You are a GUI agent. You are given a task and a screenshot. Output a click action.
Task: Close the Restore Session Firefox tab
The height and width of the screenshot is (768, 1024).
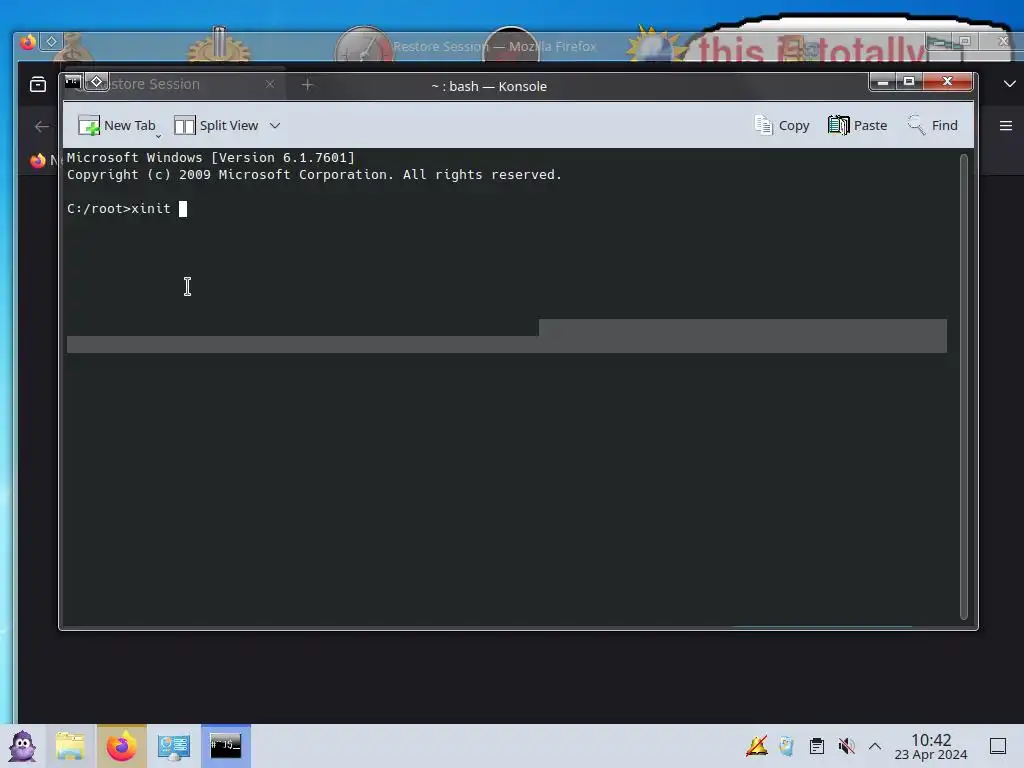pyautogui.click(x=270, y=84)
